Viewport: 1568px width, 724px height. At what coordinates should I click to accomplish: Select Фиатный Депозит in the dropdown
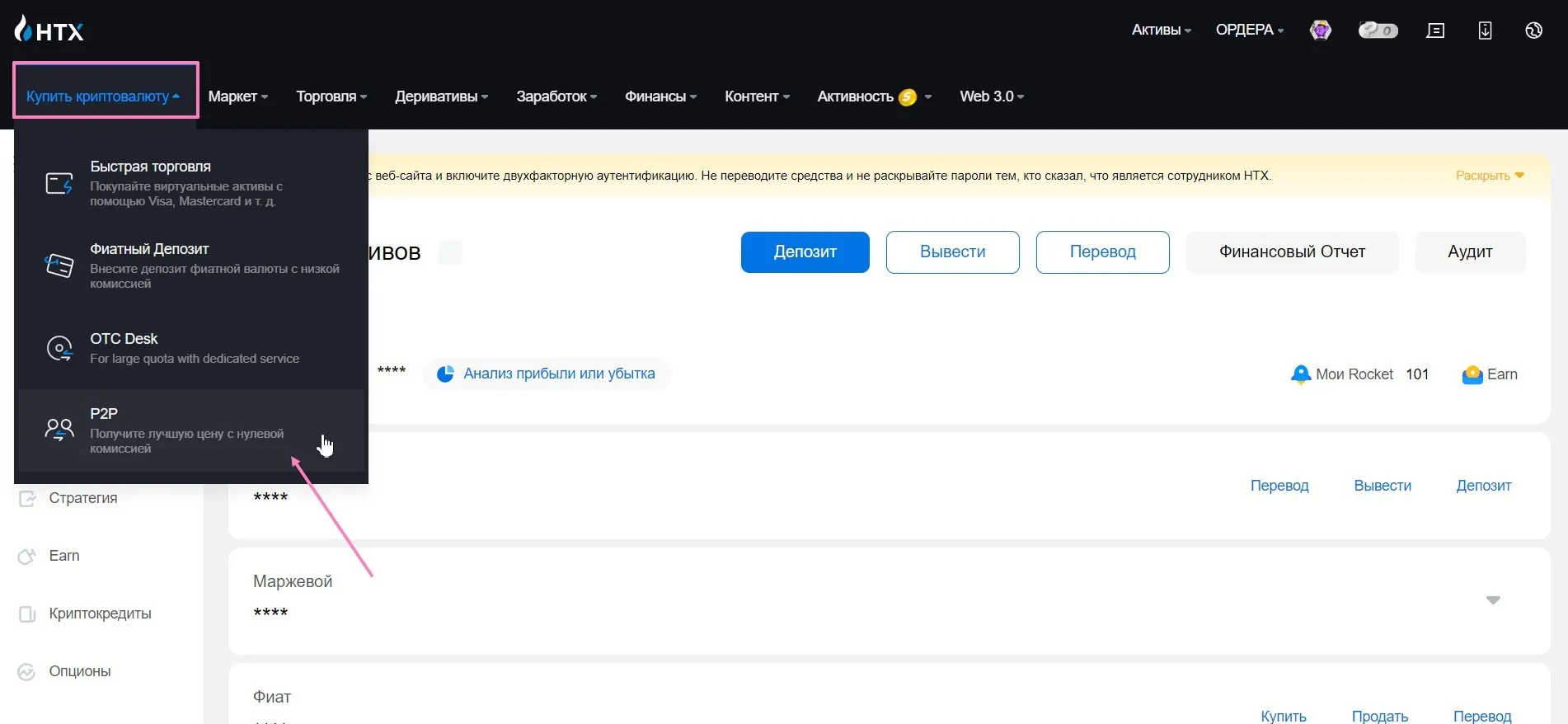(x=191, y=266)
